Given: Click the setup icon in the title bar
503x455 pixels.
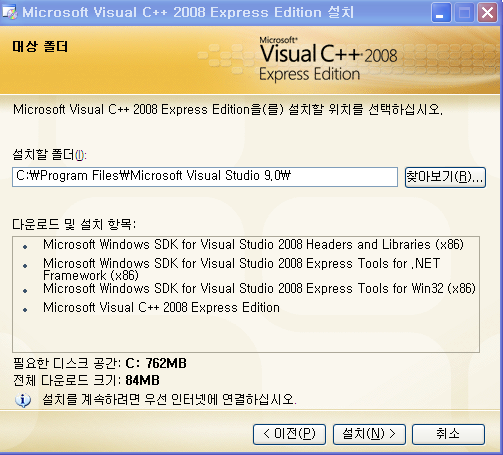Looking at the screenshot, I should pos(9,13).
